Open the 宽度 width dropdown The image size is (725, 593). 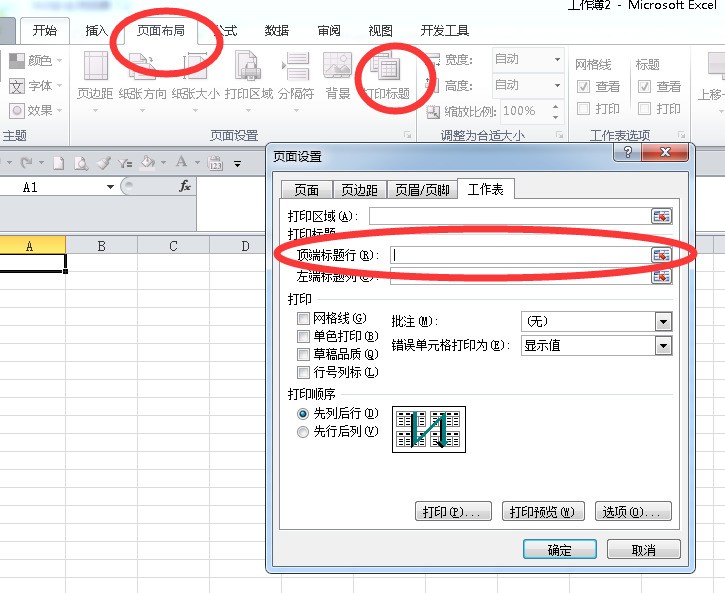pyautogui.click(x=557, y=60)
